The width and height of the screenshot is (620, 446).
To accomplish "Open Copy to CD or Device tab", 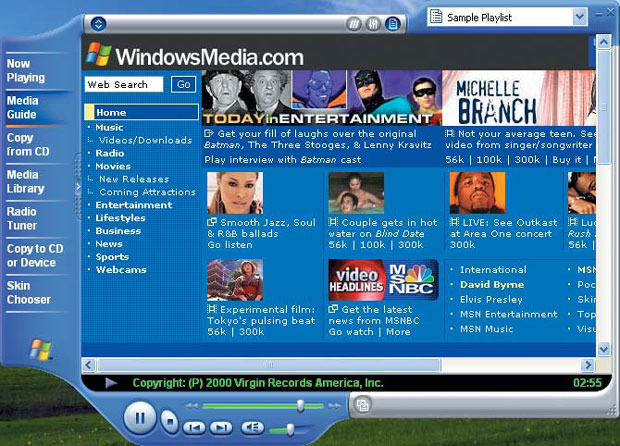I will (35, 255).
